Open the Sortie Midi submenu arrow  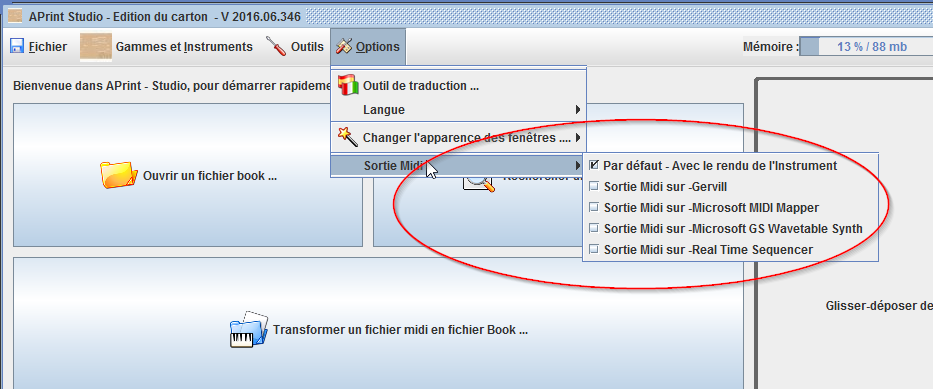(x=578, y=165)
